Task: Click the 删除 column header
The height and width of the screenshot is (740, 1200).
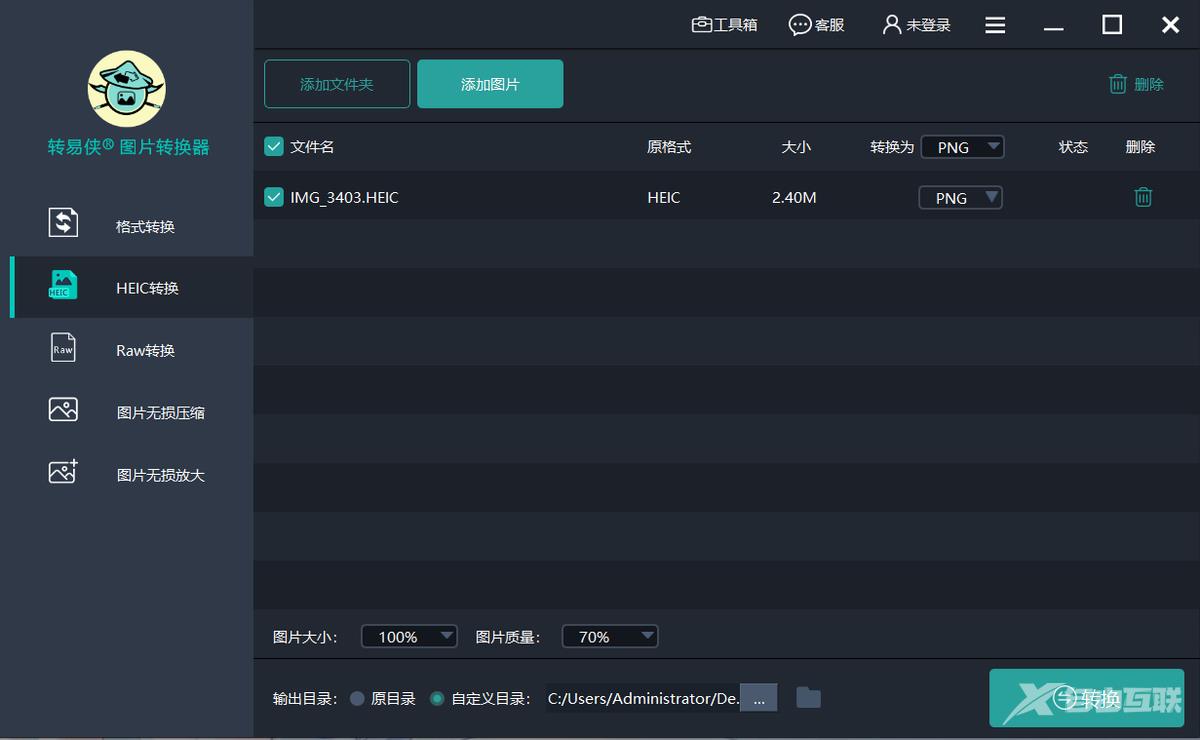Action: 1140,147
